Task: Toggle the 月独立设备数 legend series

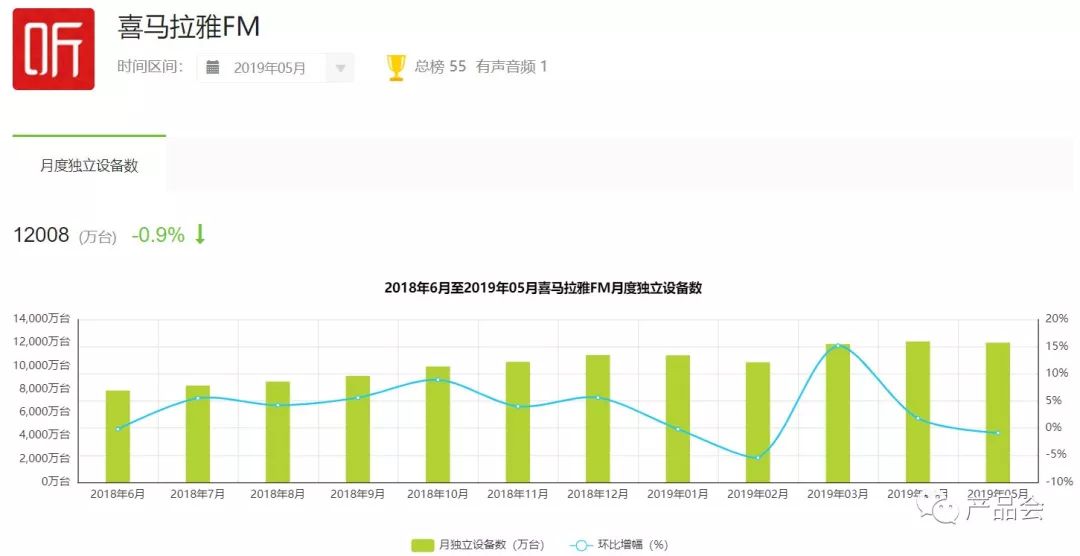Action: (478, 545)
